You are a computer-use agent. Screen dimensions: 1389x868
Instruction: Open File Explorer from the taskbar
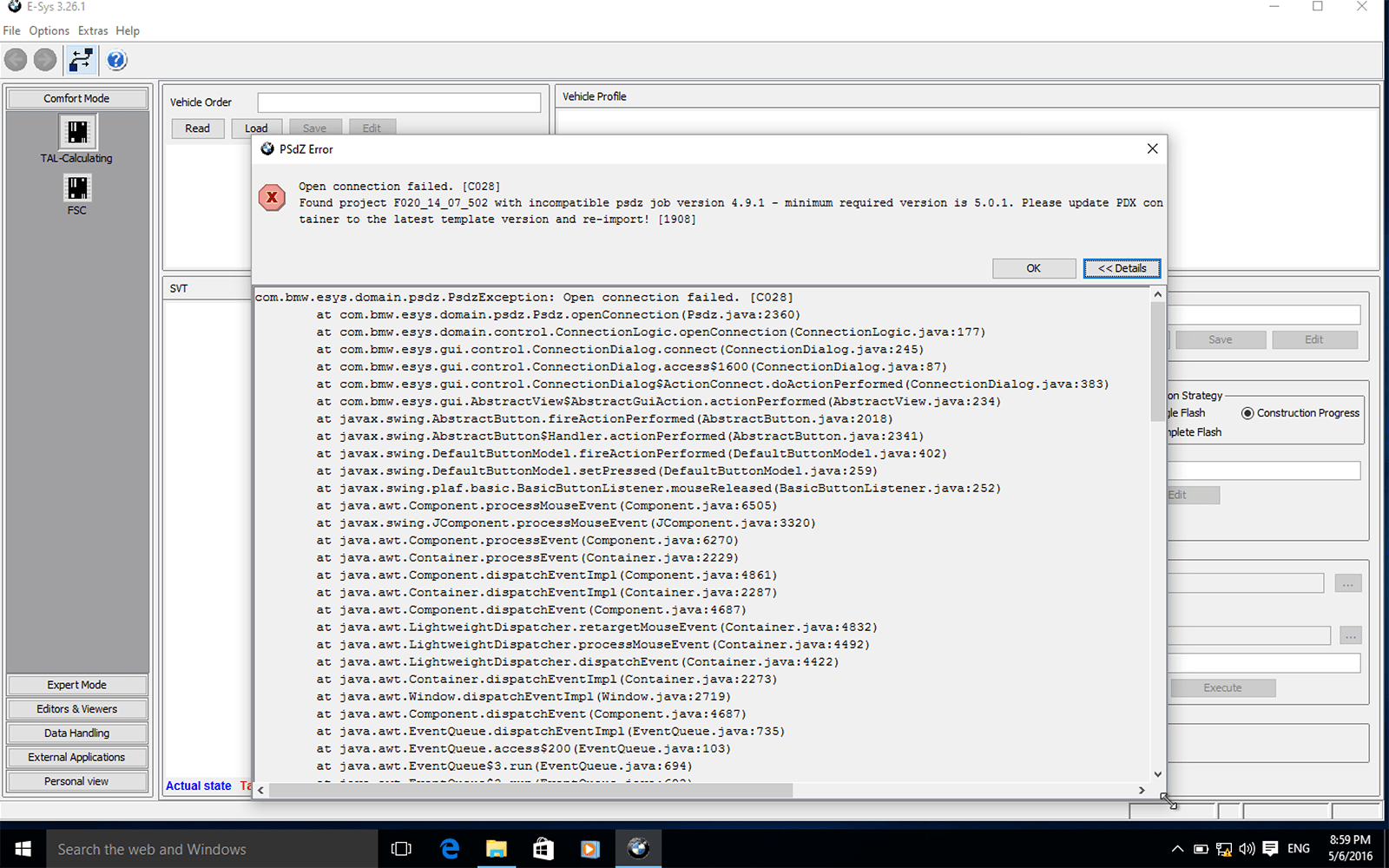click(497, 849)
